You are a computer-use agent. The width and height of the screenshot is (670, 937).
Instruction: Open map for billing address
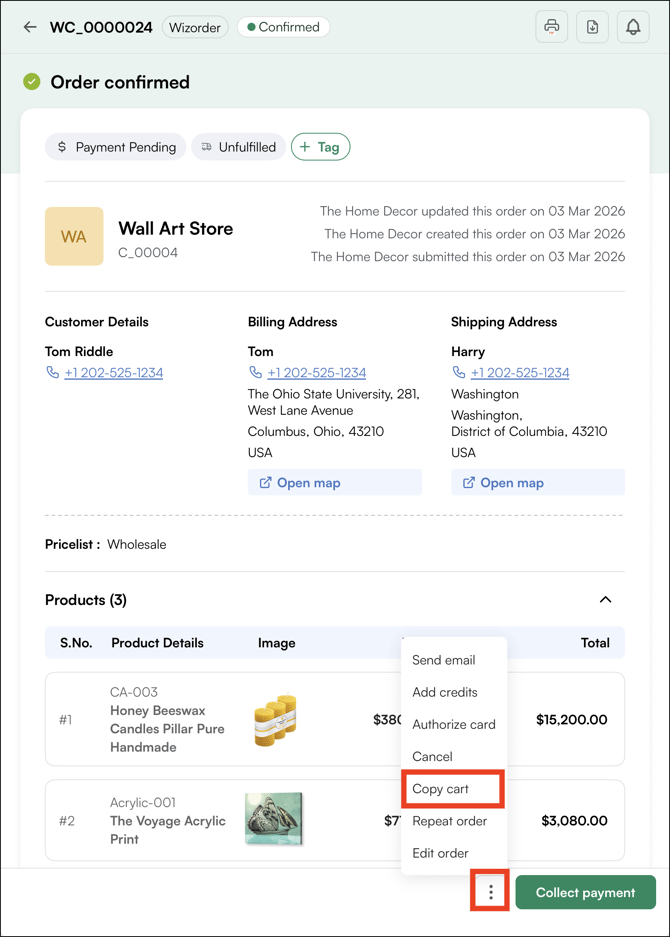click(x=334, y=482)
